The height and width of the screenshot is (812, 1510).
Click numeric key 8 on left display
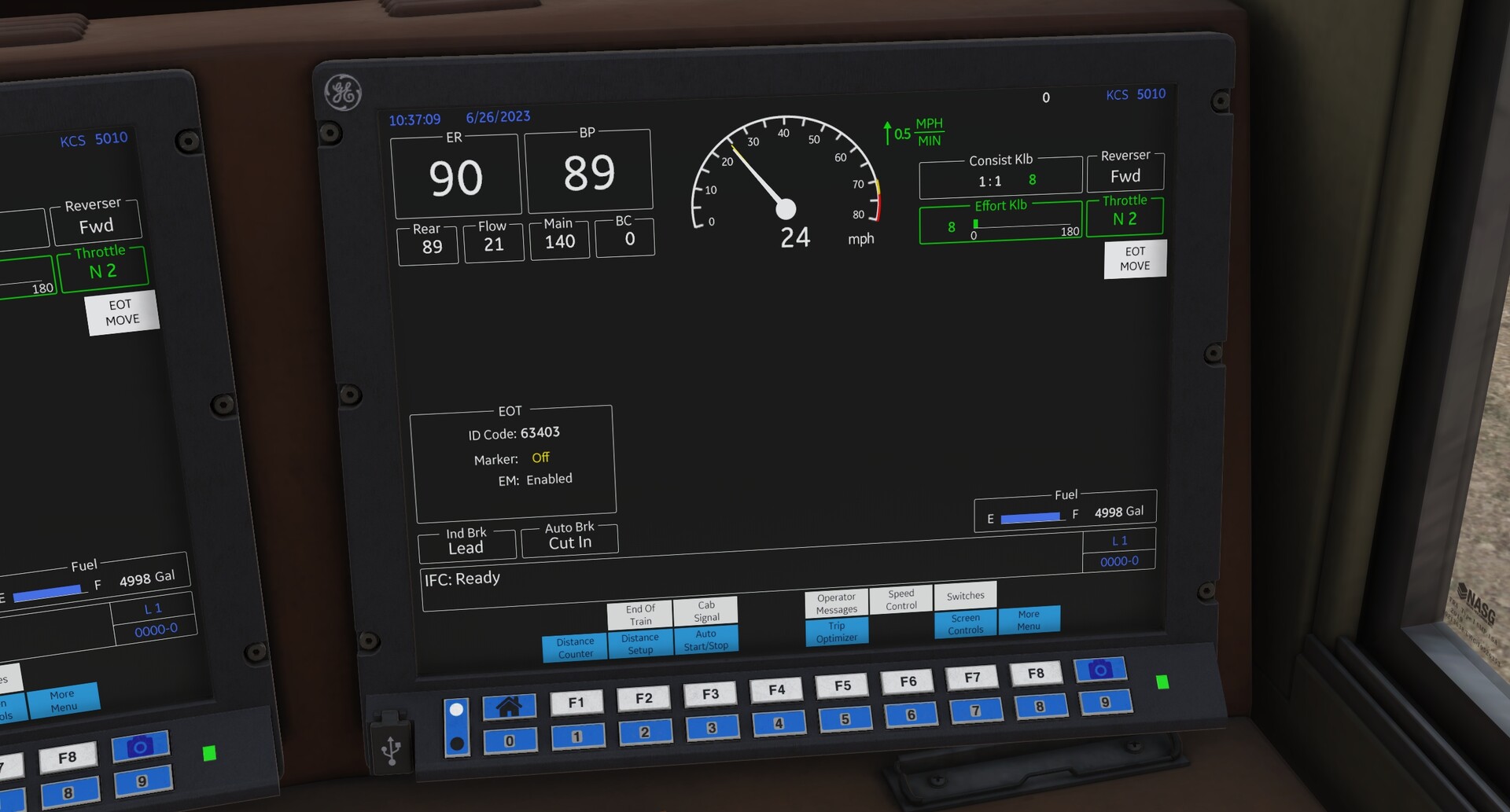click(x=69, y=792)
